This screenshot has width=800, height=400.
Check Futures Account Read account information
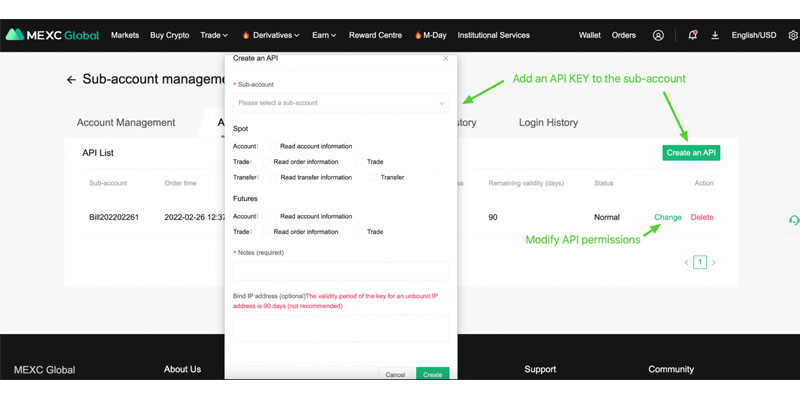(x=273, y=216)
